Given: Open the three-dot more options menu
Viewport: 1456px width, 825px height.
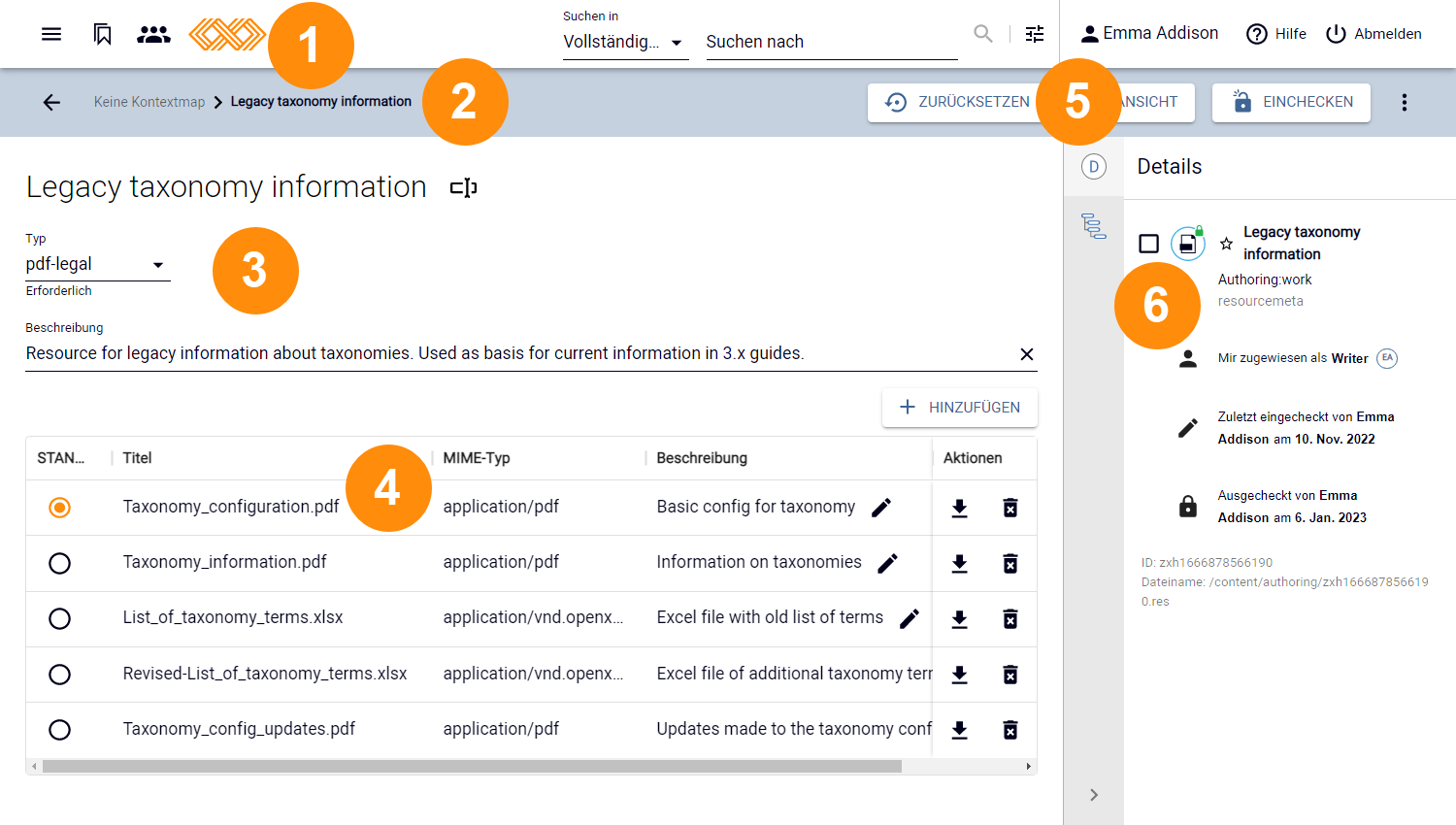Looking at the screenshot, I should click(1404, 102).
